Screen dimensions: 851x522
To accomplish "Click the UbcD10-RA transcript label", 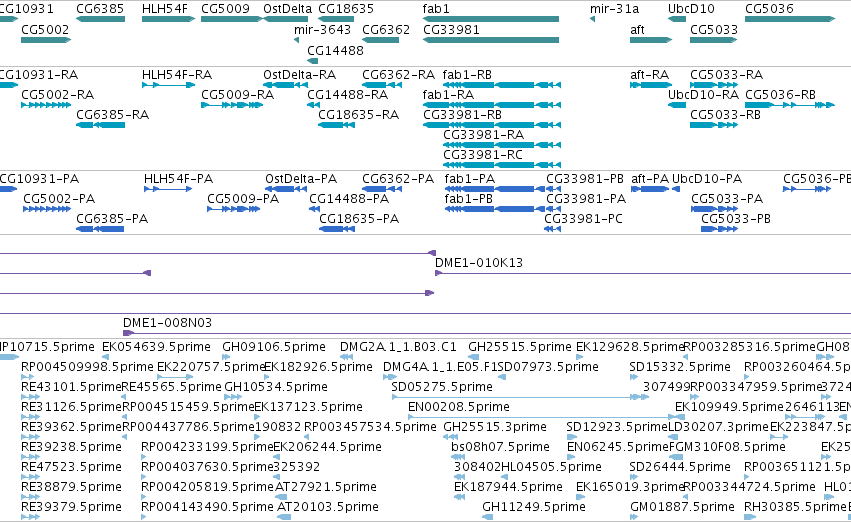I will pyautogui.click(x=703, y=95).
